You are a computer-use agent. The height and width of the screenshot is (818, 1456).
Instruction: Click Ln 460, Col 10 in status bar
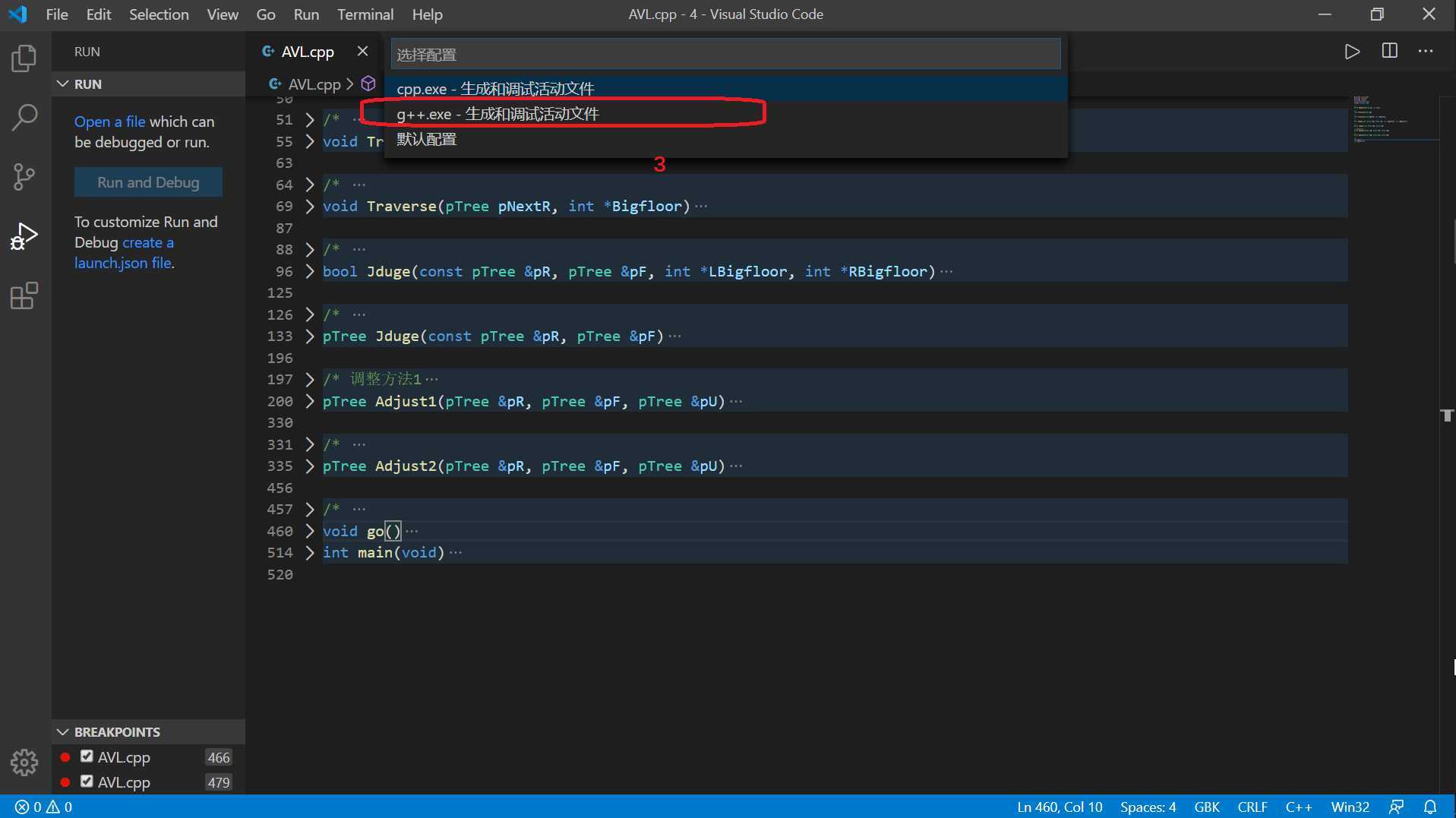pos(1060,807)
